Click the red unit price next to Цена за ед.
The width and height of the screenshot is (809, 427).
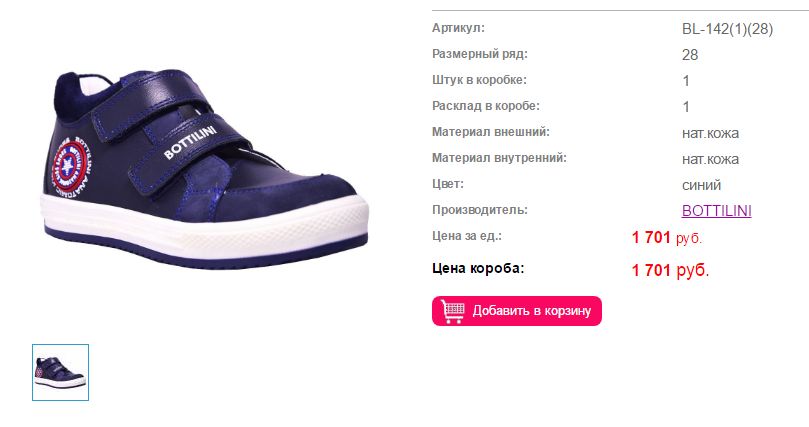tap(667, 237)
